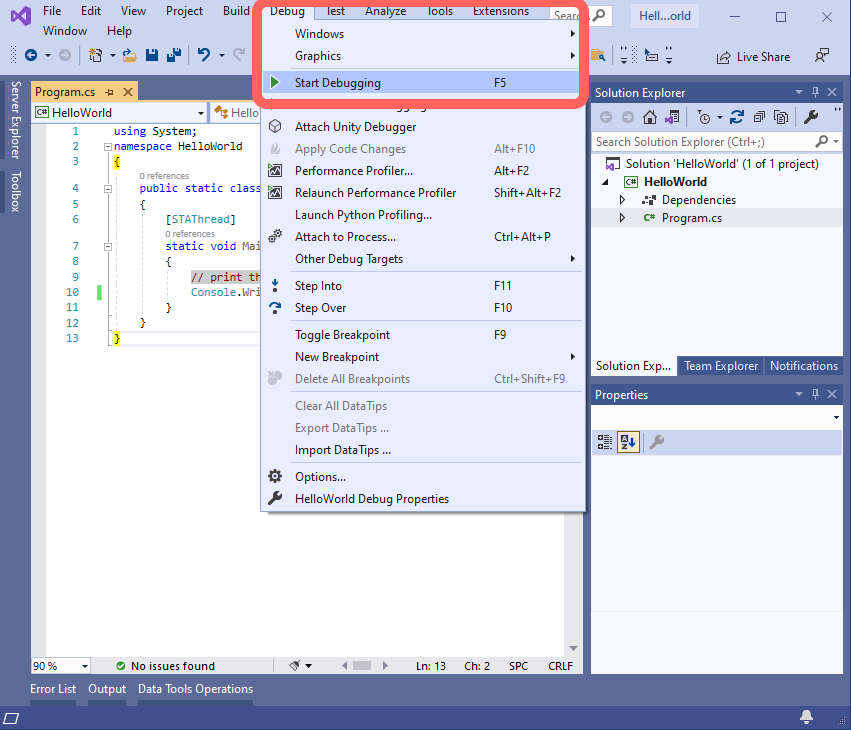Click editor vertical scrollbar down arrow

[x=573, y=649]
